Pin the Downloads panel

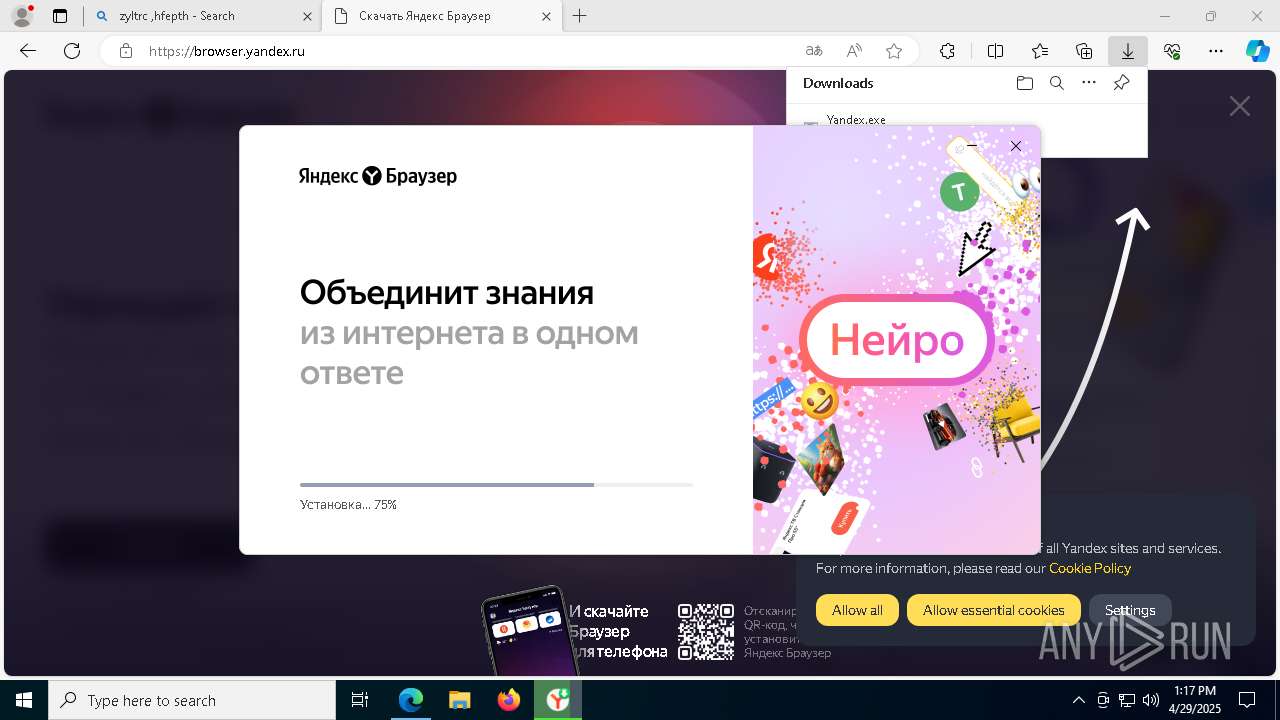point(1121,83)
